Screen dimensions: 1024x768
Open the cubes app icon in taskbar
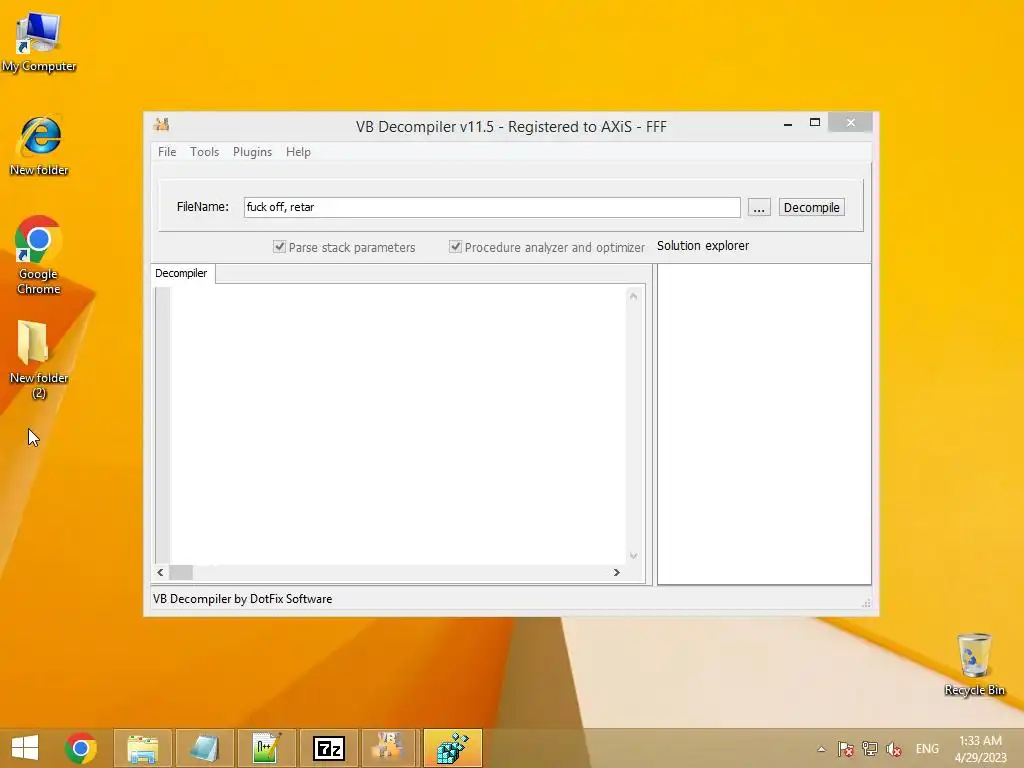(453, 748)
